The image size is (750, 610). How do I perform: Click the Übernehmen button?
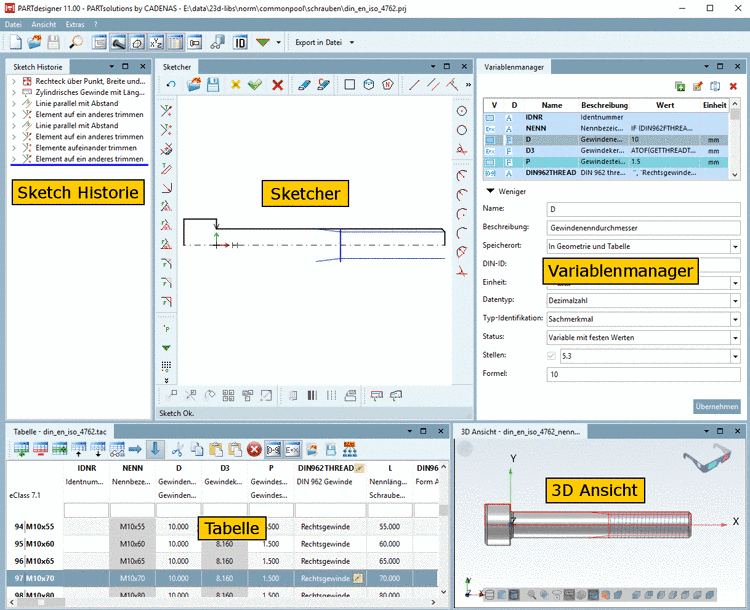pos(717,407)
